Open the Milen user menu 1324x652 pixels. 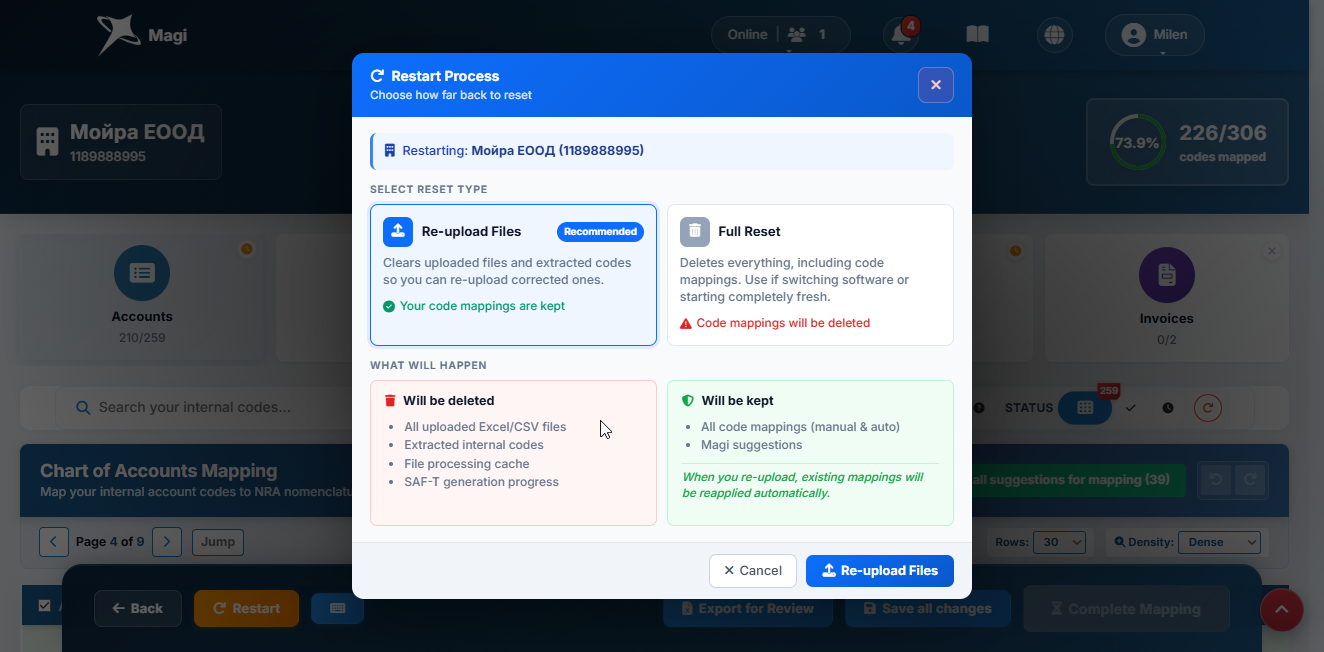coord(1154,35)
